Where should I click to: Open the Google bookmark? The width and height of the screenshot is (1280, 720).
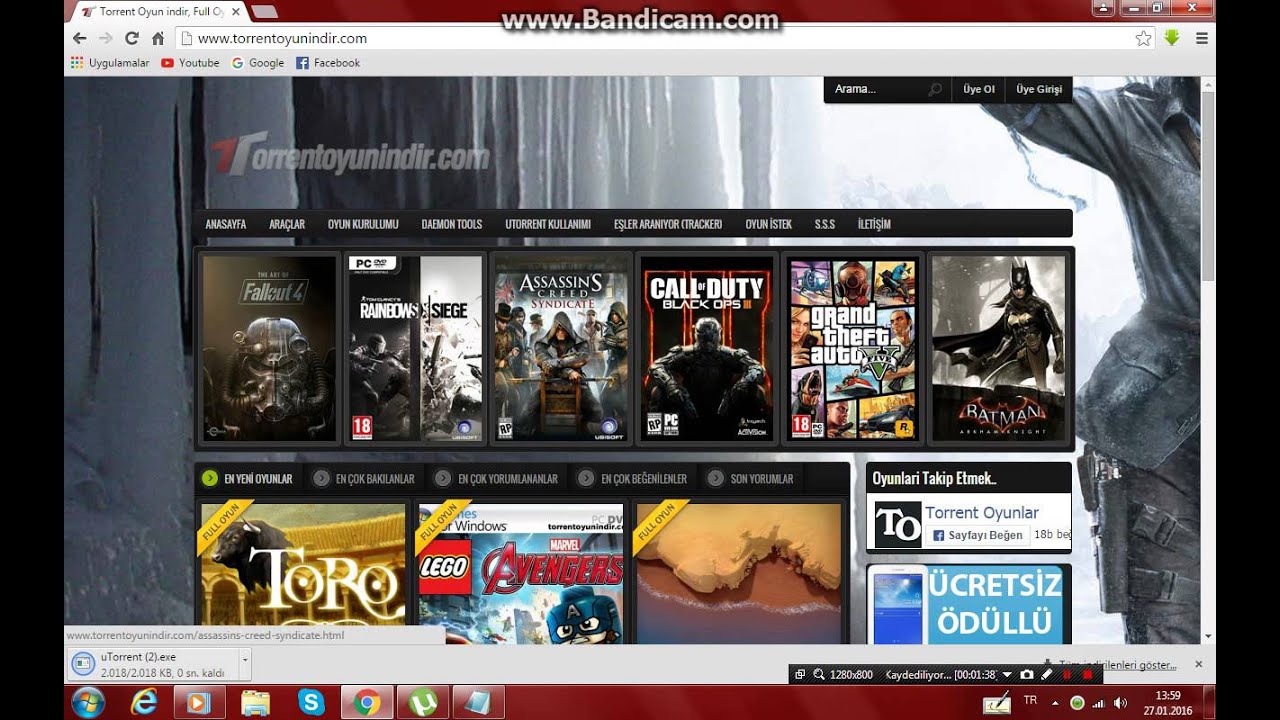point(258,63)
